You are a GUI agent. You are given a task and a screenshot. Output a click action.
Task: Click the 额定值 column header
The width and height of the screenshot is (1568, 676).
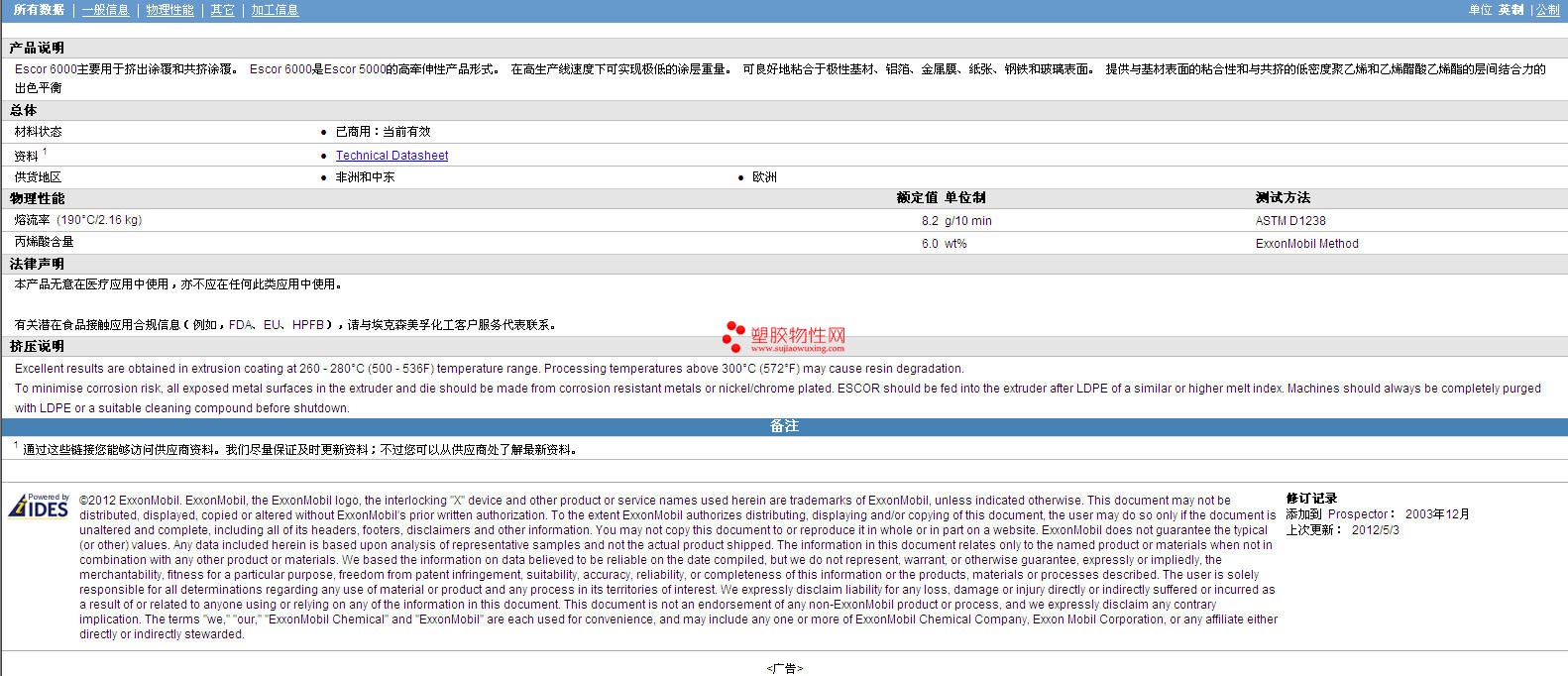[x=917, y=198]
